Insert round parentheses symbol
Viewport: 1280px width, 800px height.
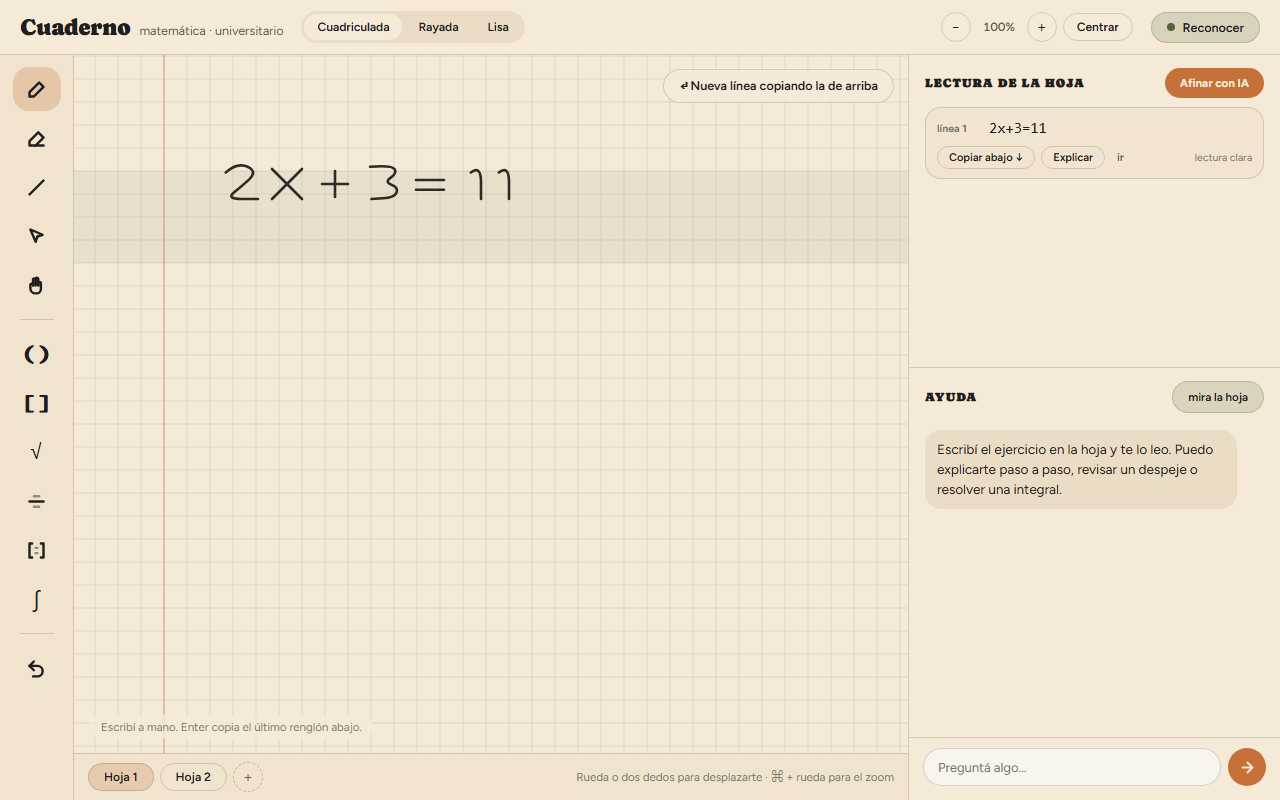pyautogui.click(x=37, y=354)
